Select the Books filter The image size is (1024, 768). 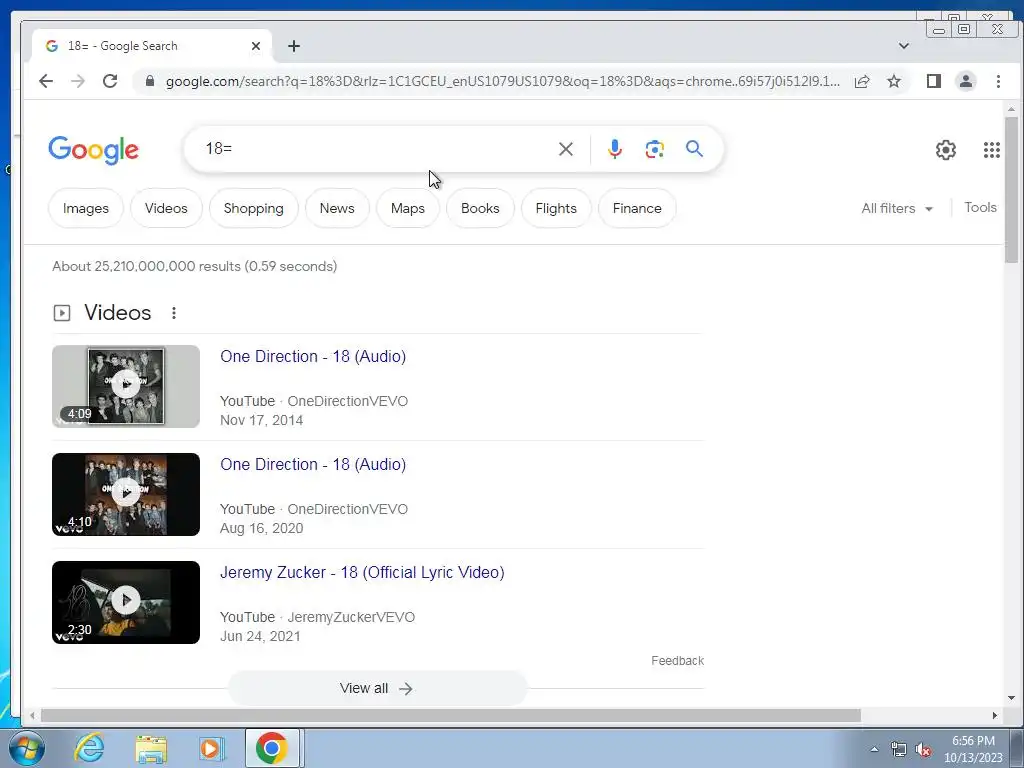pos(480,208)
